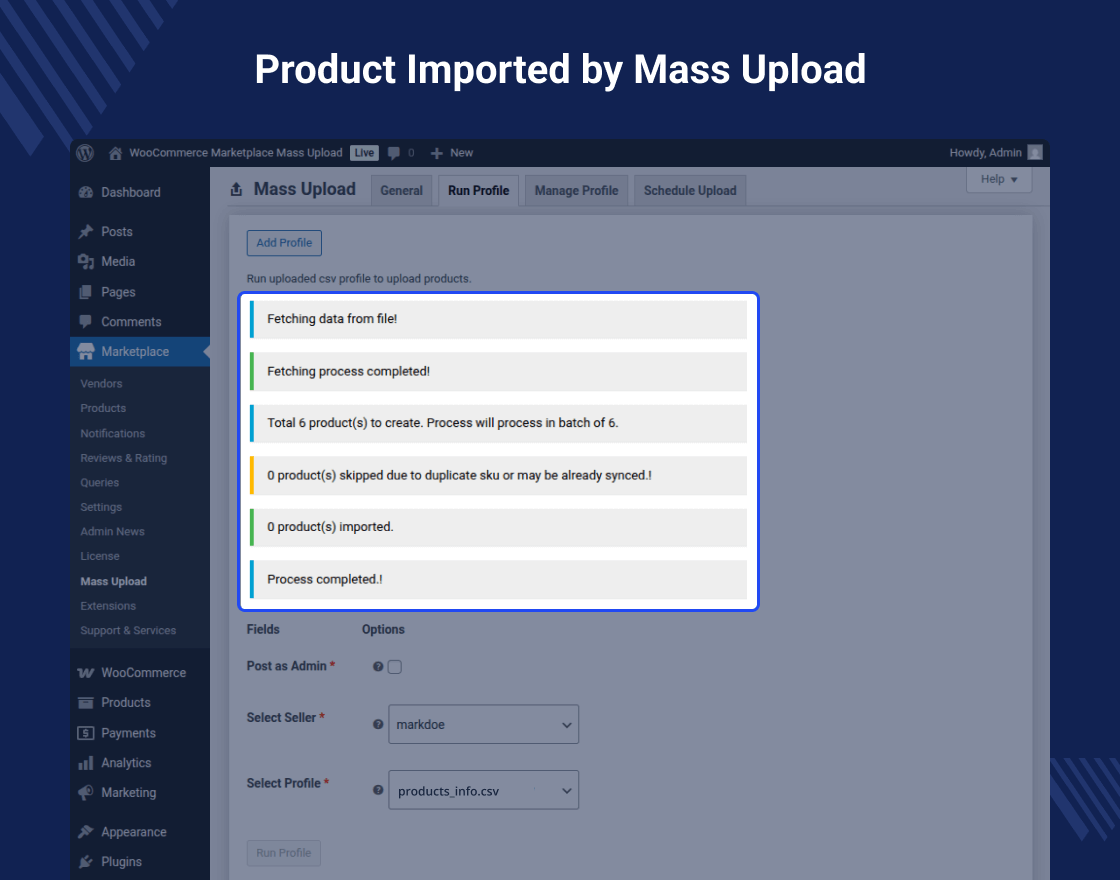The image size is (1120, 880).
Task: Open the Select Seller dropdown
Action: 483,725
